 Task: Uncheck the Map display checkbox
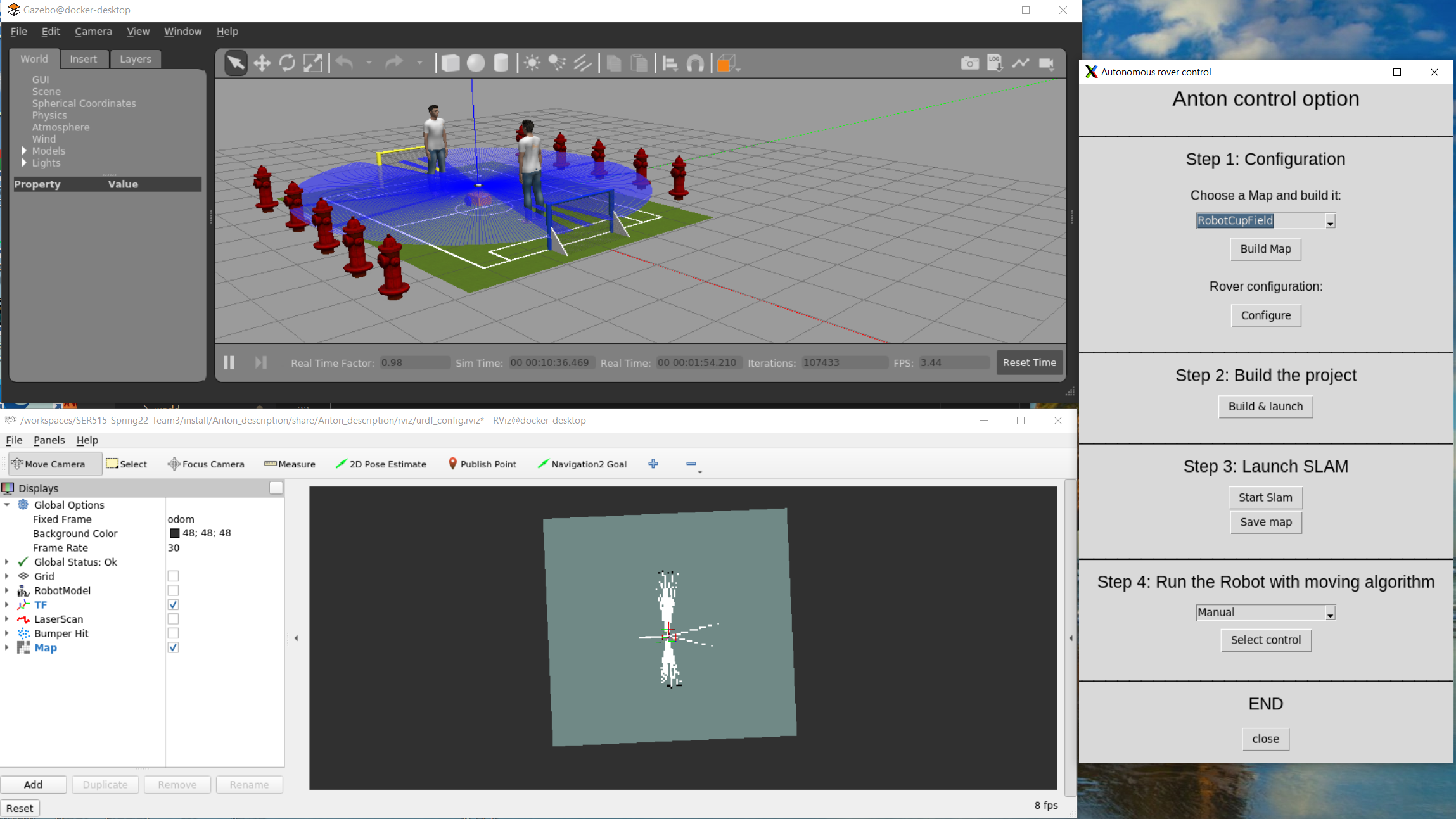click(173, 647)
